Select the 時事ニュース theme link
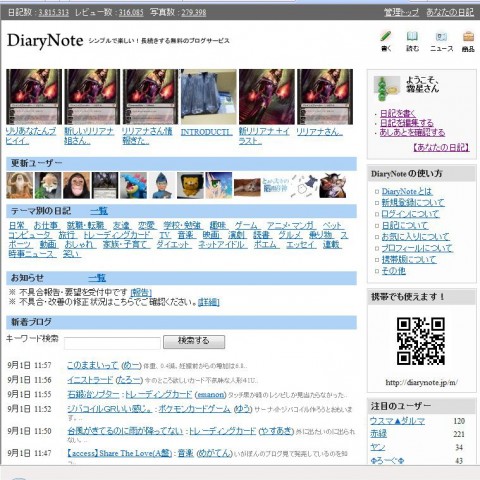The image size is (480, 480). pos(32,254)
